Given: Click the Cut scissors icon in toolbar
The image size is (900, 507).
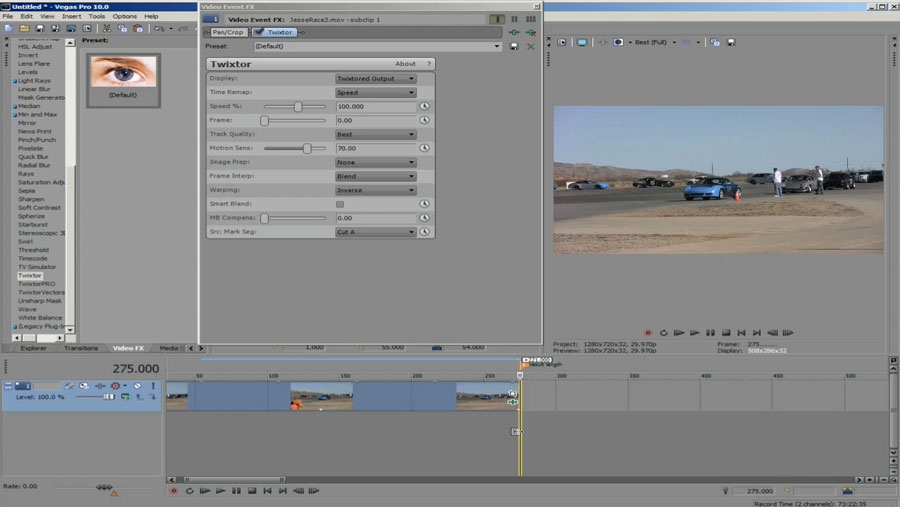Looking at the screenshot, I should 107,28.
